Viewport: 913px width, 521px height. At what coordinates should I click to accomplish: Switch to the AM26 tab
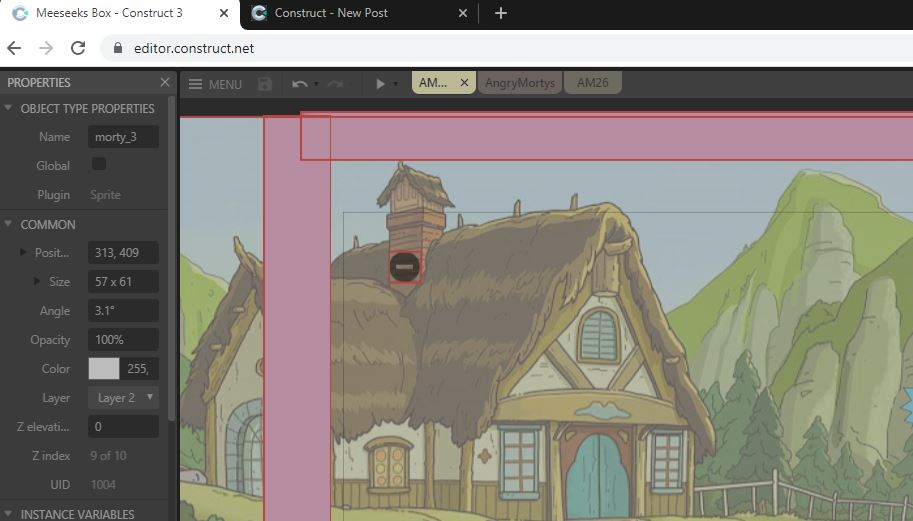point(593,83)
